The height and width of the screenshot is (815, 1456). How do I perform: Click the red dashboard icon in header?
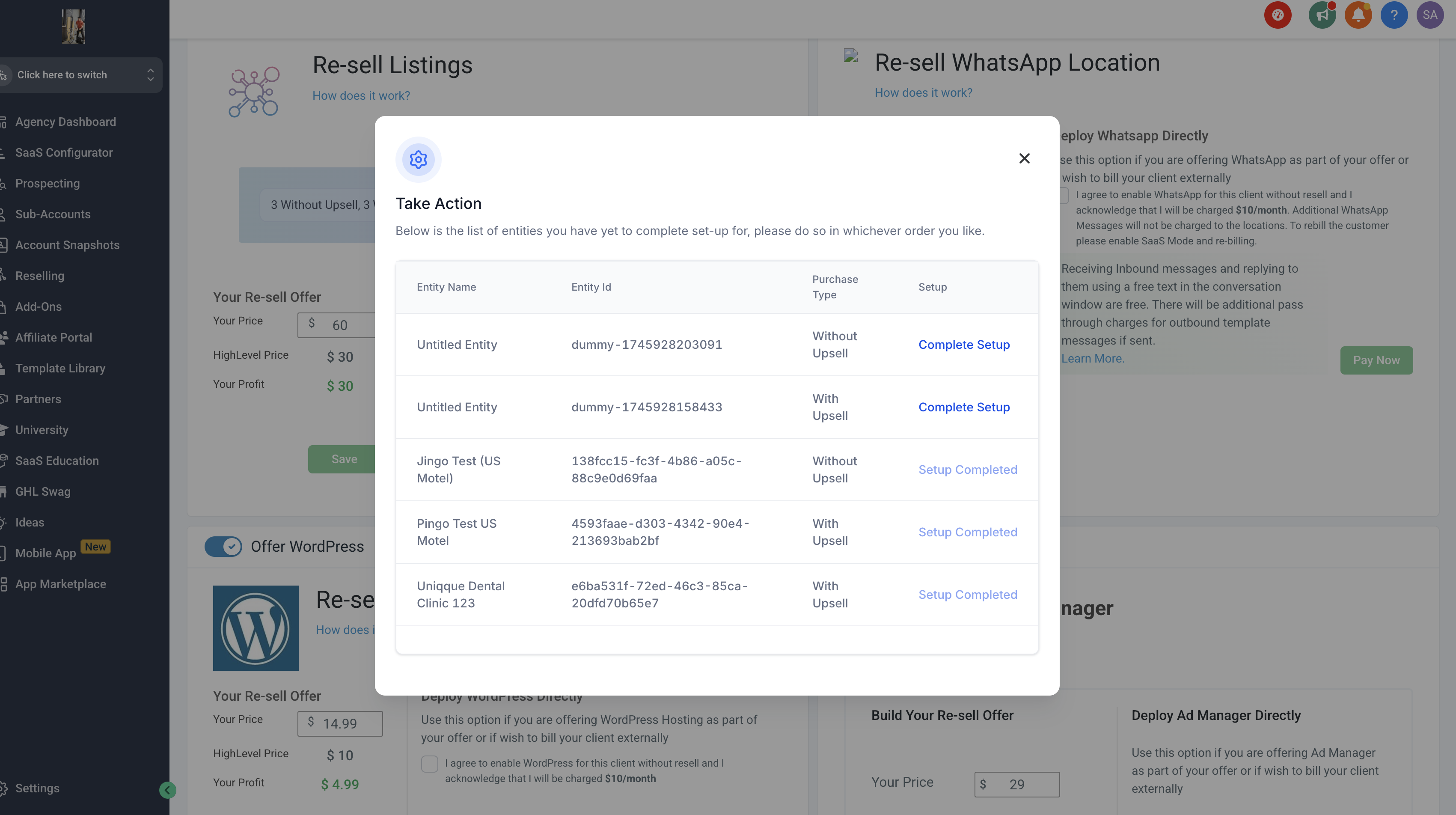(x=1278, y=15)
